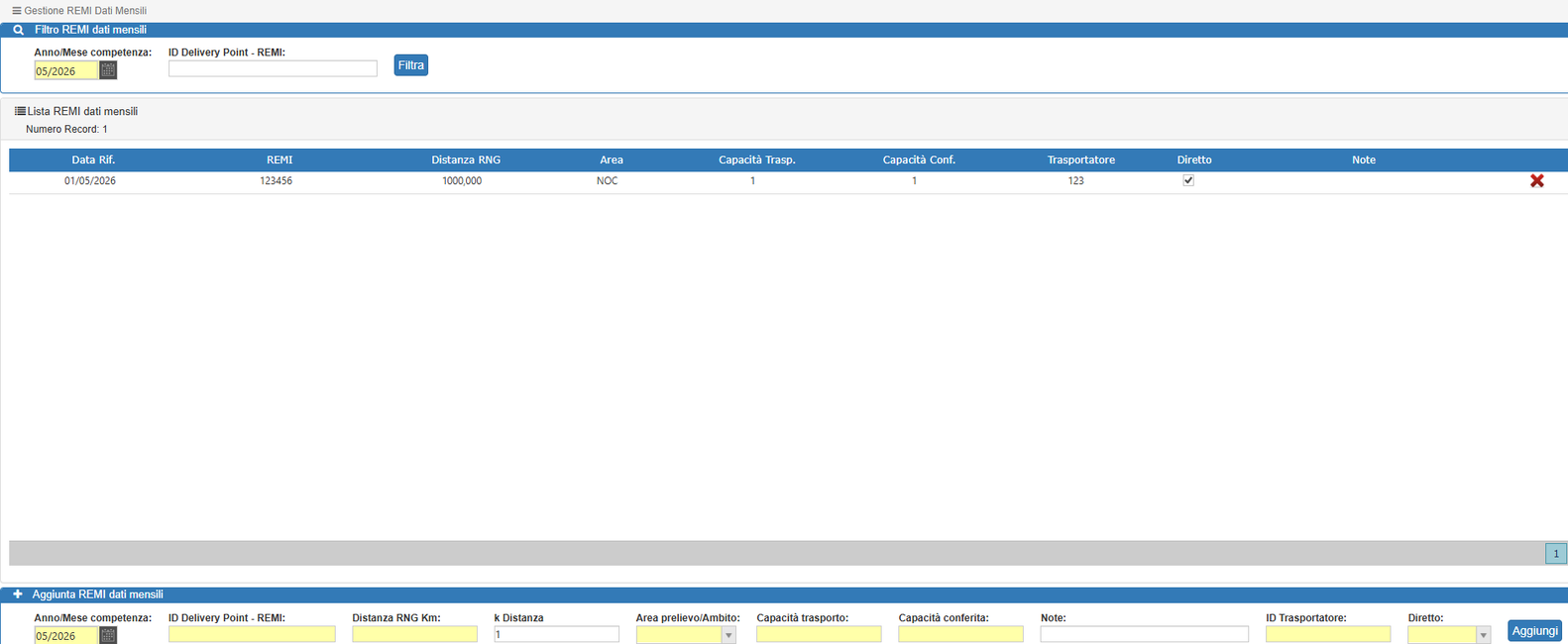Sort by the Data Rif. column header
The image size is (1568, 644).
tap(93, 160)
